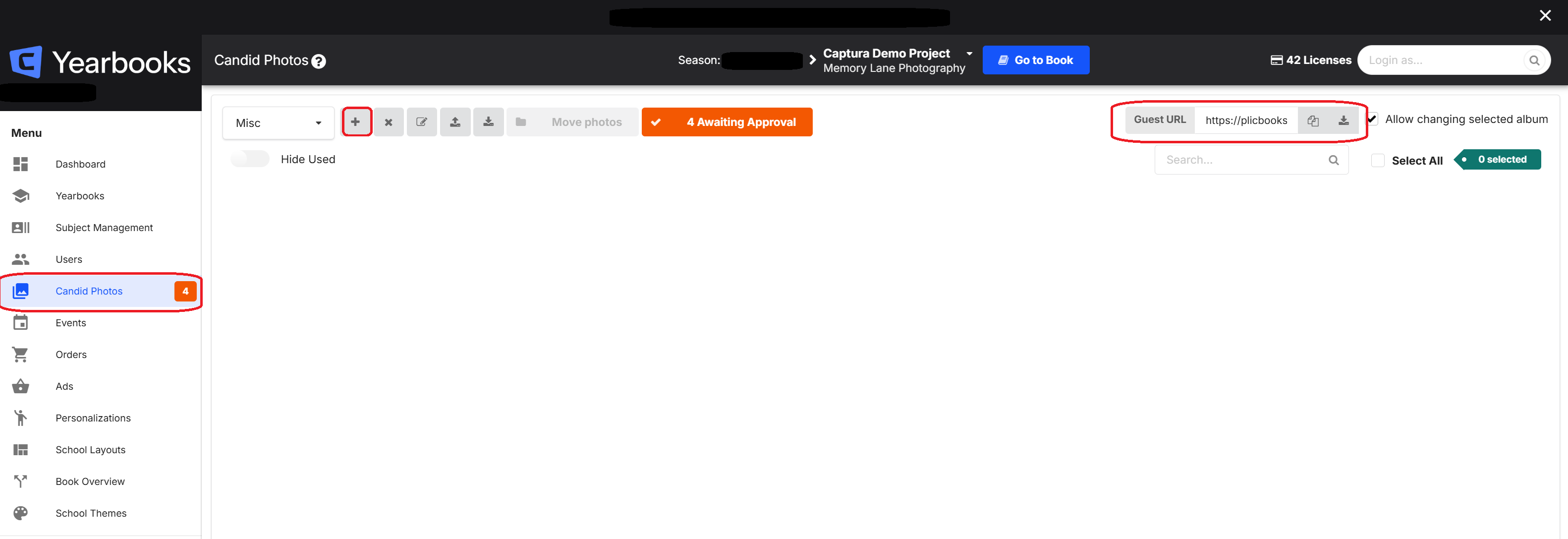Click the School Themes menu label
1568x539 pixels.
point(91,513)
